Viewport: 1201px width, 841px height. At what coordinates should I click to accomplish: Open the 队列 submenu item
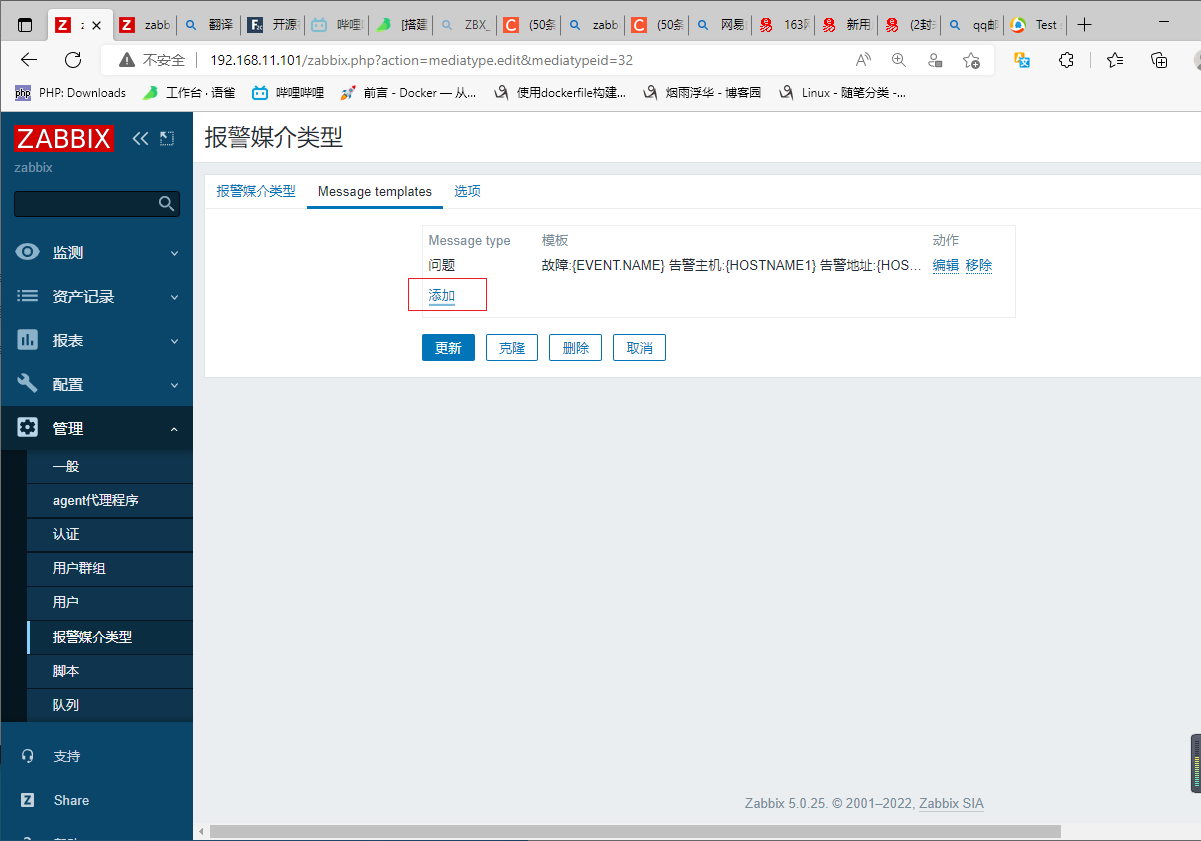[x=110, y=705]
